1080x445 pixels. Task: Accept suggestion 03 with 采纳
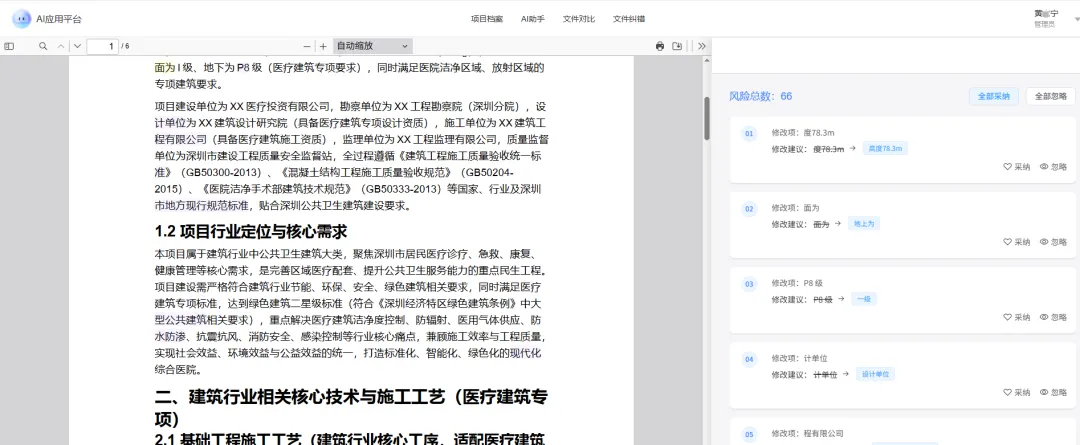click(x=1017, y=317)
